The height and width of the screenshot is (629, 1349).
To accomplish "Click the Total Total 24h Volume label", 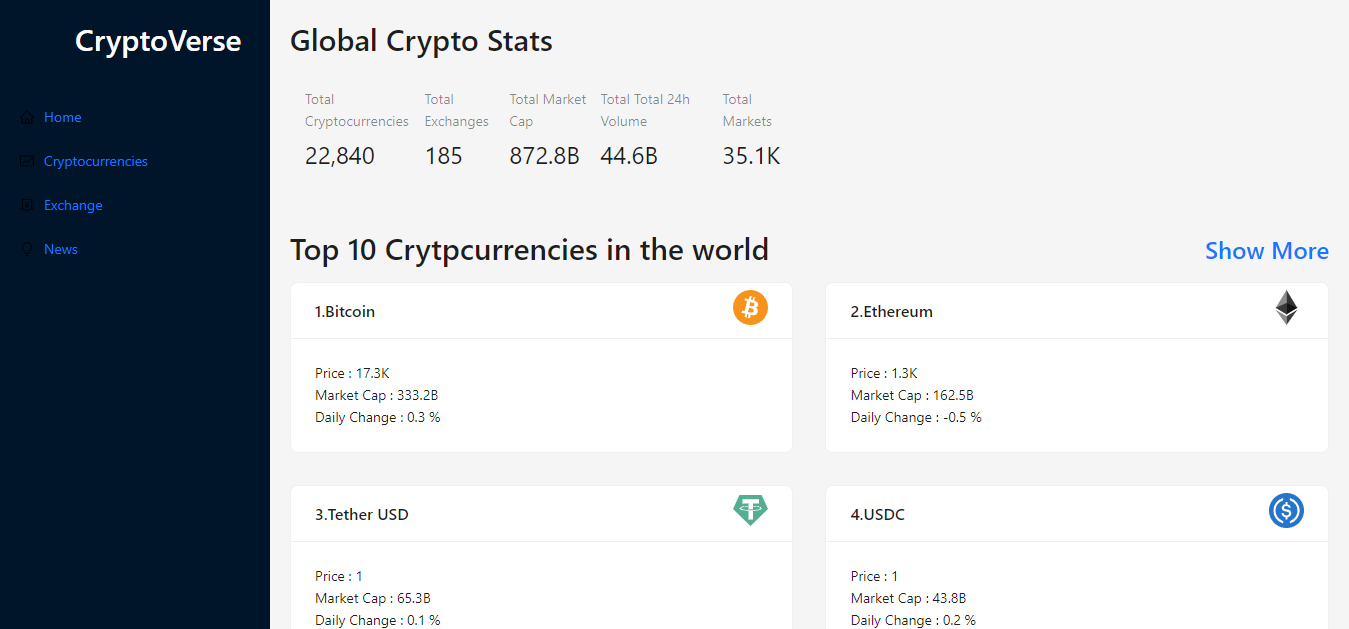I will 645,111.
